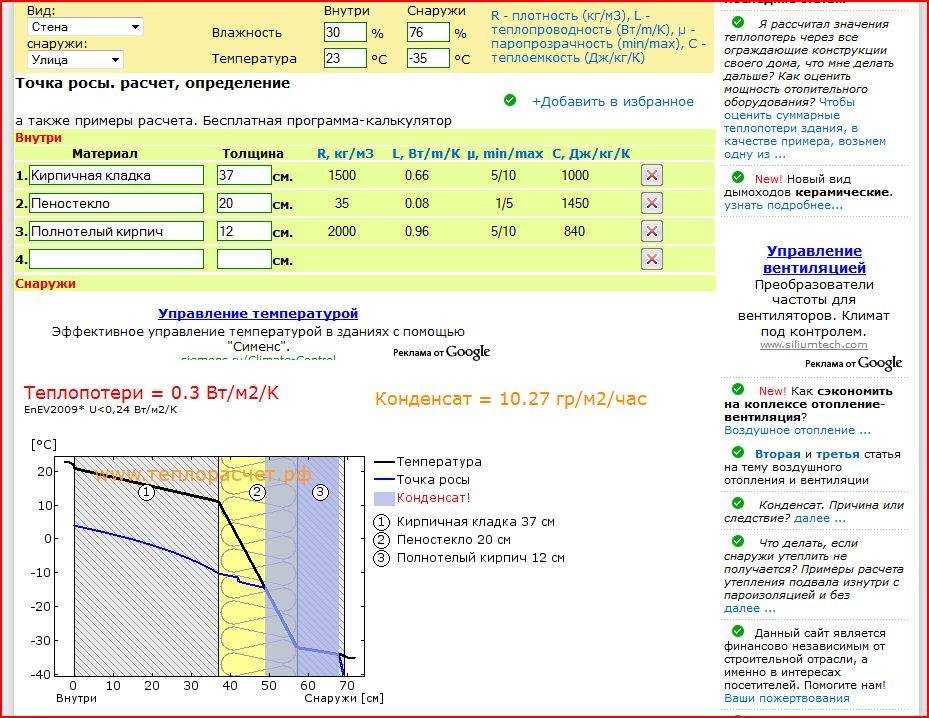Click green check icon next to Данный сайт является
Screen dimensions: 929x718
pos(738,631)
